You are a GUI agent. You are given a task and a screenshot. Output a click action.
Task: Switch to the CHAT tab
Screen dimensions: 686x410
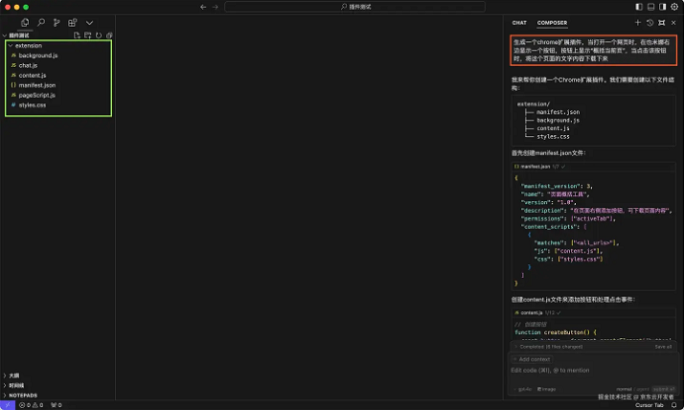(519, 22)
